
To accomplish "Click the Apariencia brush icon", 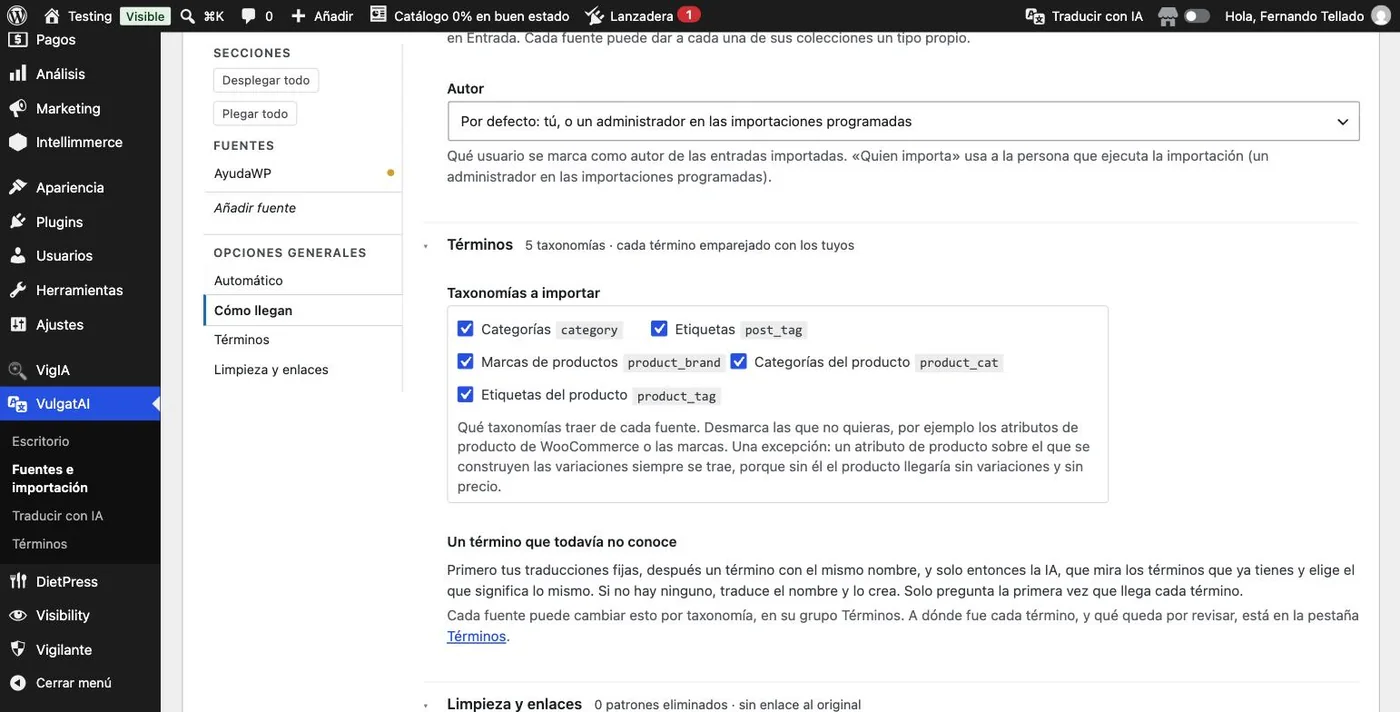I will click(x=17, y=187).
